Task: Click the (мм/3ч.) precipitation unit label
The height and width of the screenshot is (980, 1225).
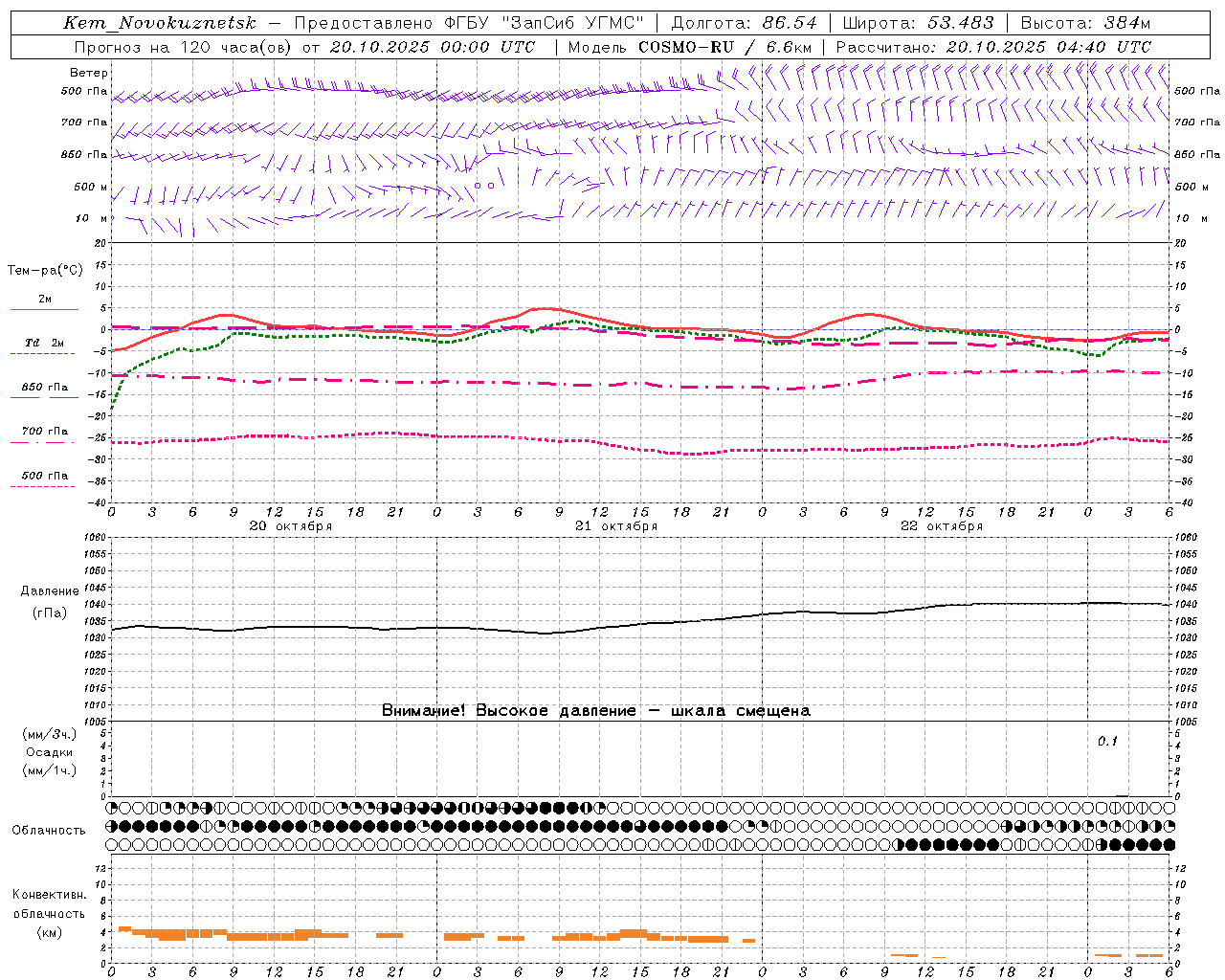Action: click(50, 734)
